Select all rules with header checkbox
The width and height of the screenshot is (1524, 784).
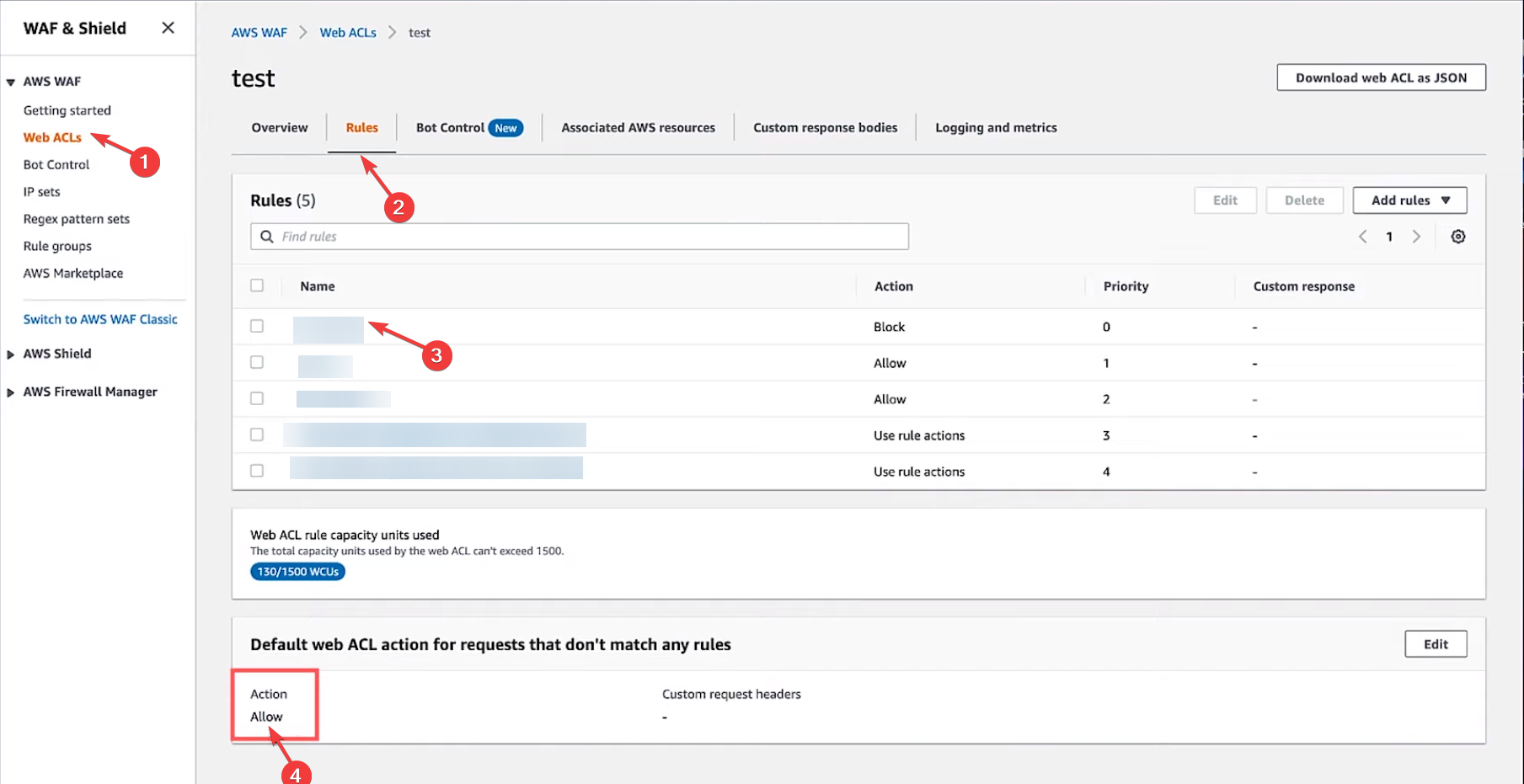(257, 285)
